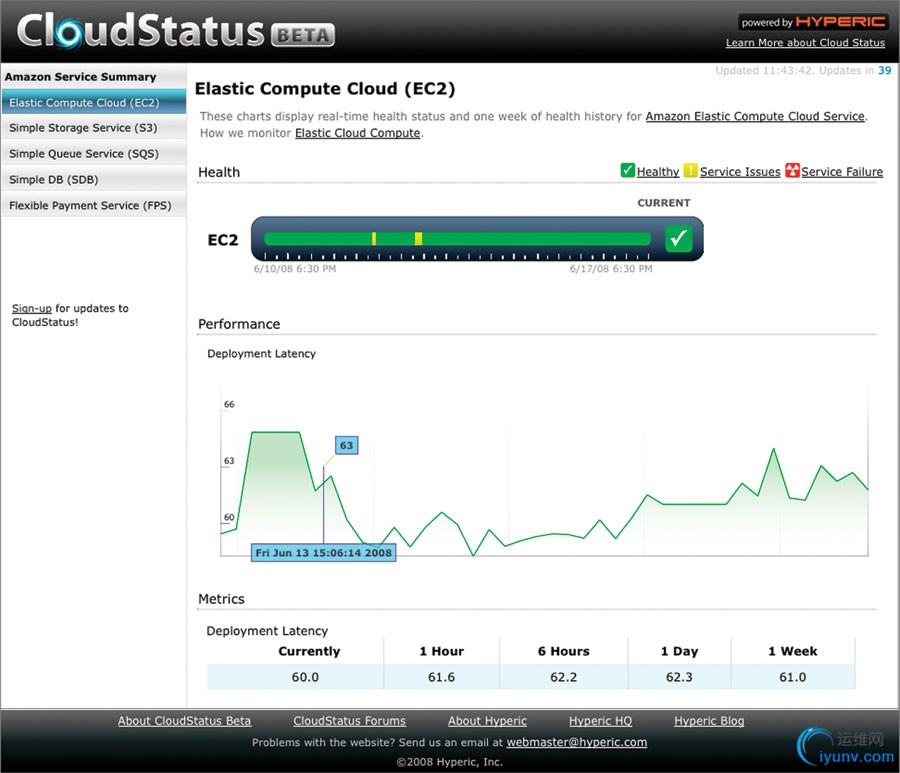Open About CloudStatus Beta footer link
Screen dimensions: 900x773
coord(184,721)
